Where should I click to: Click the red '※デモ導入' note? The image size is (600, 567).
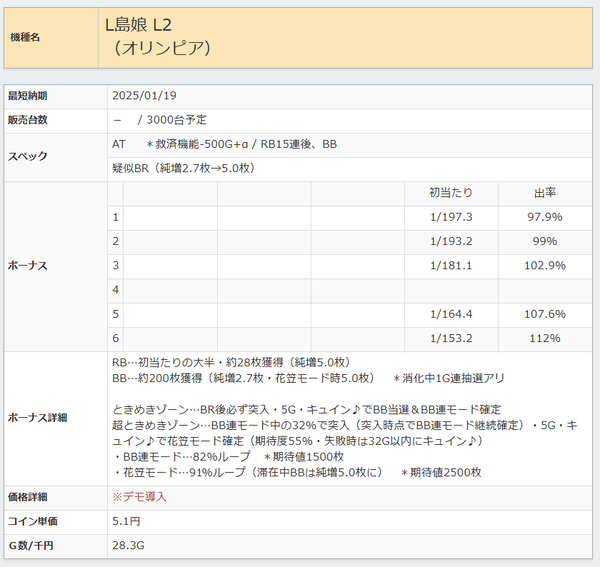tap(139, 497)
